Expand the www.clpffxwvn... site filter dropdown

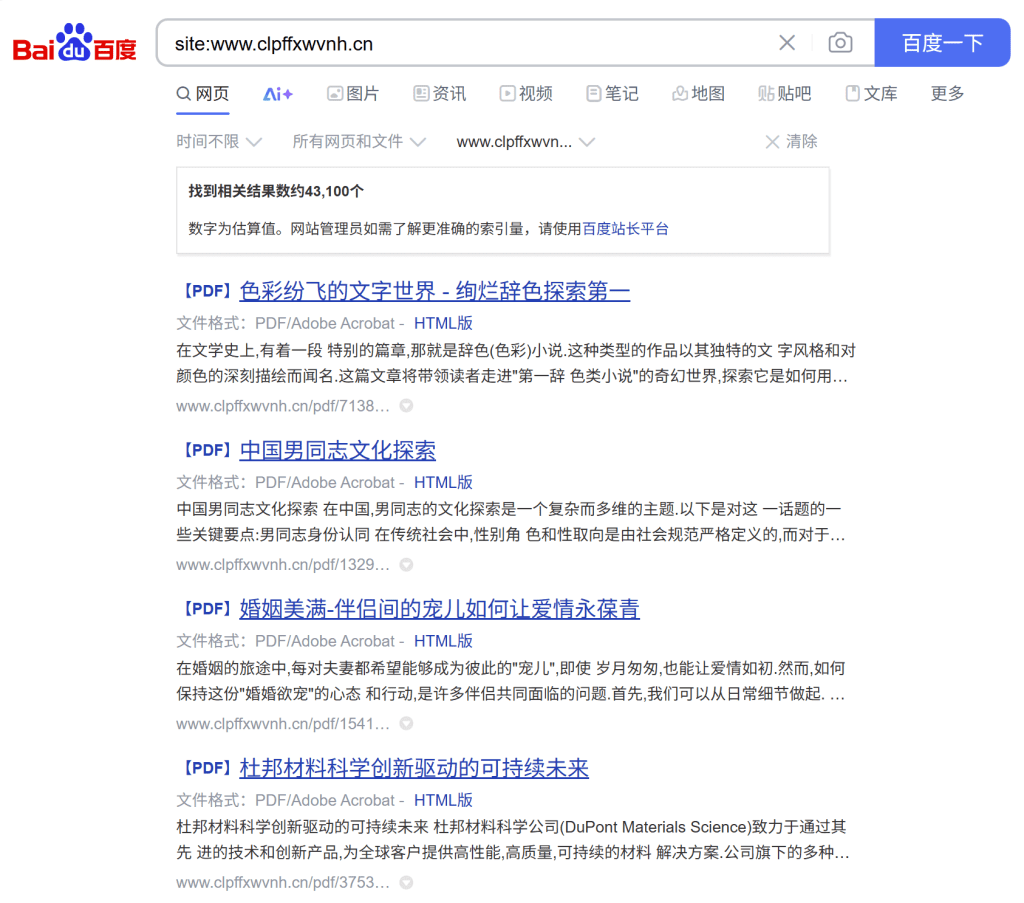[525, 142]
